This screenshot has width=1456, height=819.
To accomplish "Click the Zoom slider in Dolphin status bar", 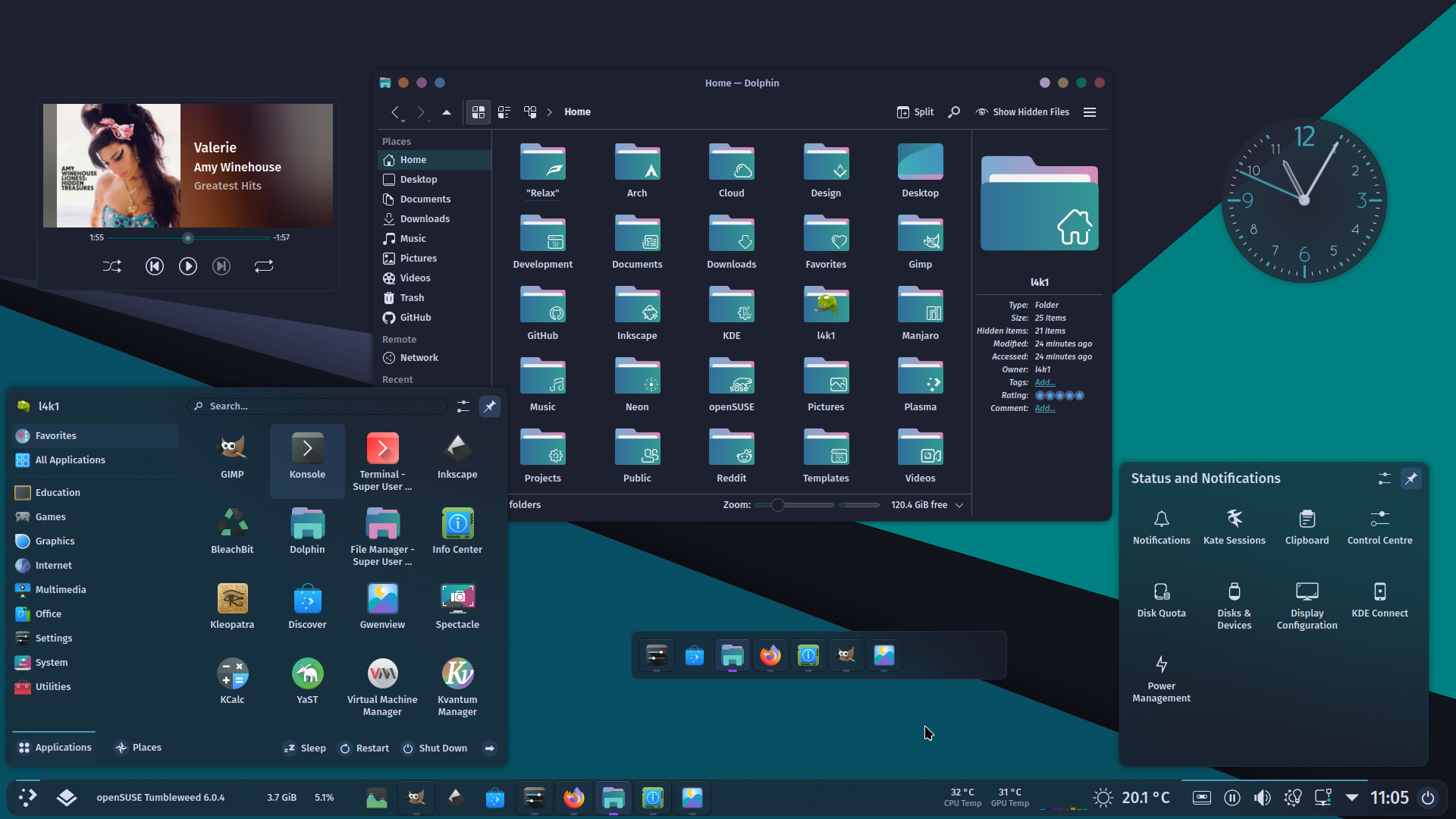I will (794, 505).
